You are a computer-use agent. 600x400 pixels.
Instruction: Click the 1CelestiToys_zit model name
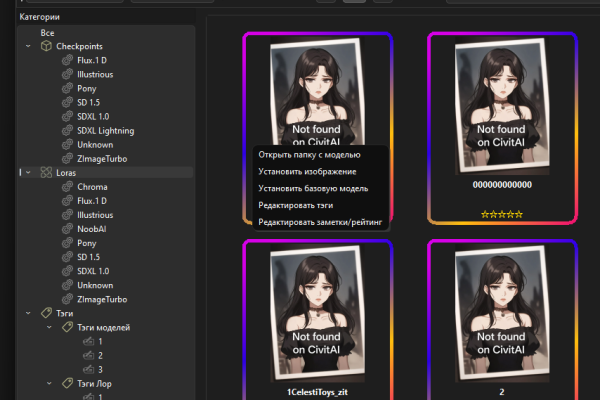(x=317, y=392)
